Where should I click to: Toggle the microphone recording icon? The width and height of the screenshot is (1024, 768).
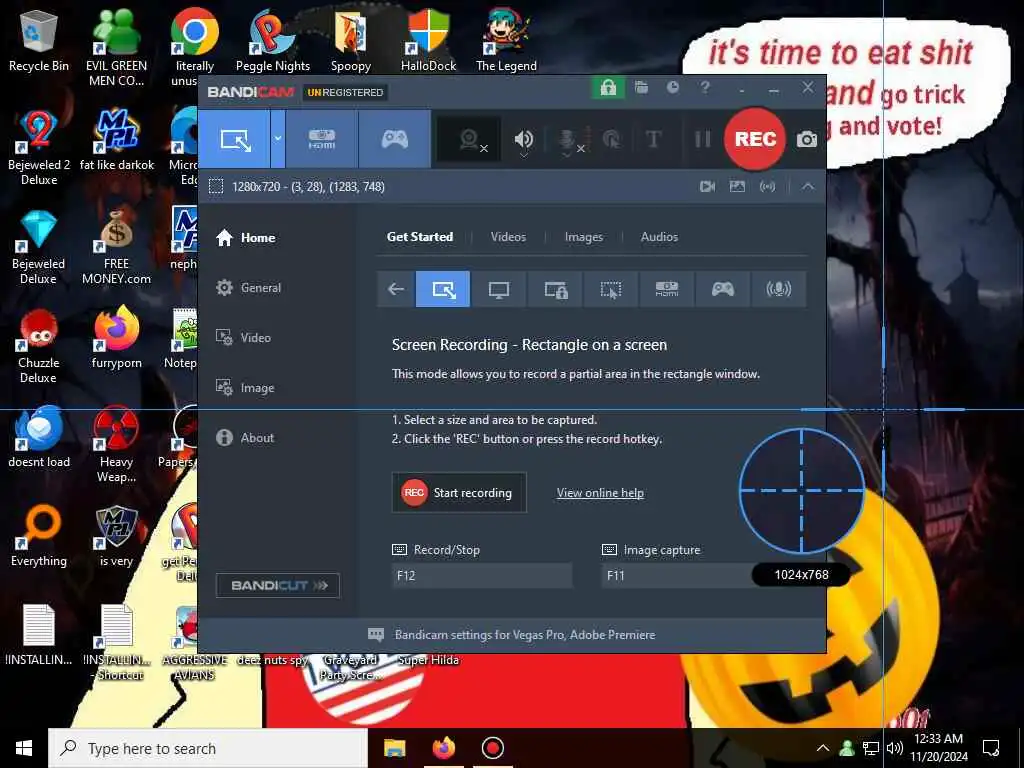[568, 139]
